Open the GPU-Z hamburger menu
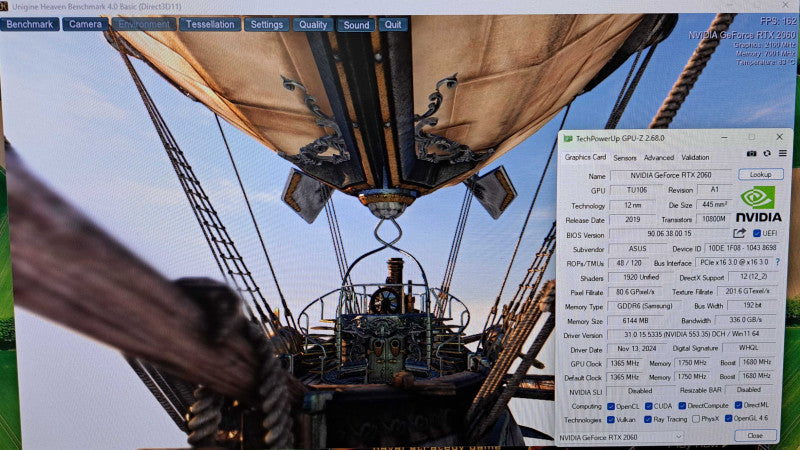The height and width of the screenshot is (450, 800). pyautogui.click(x=783, y=153)
